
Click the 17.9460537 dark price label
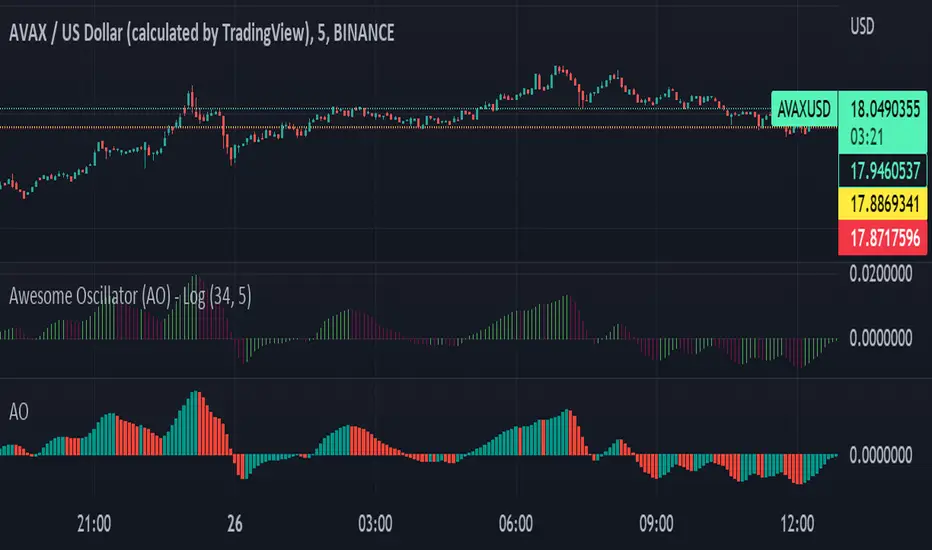883,171
